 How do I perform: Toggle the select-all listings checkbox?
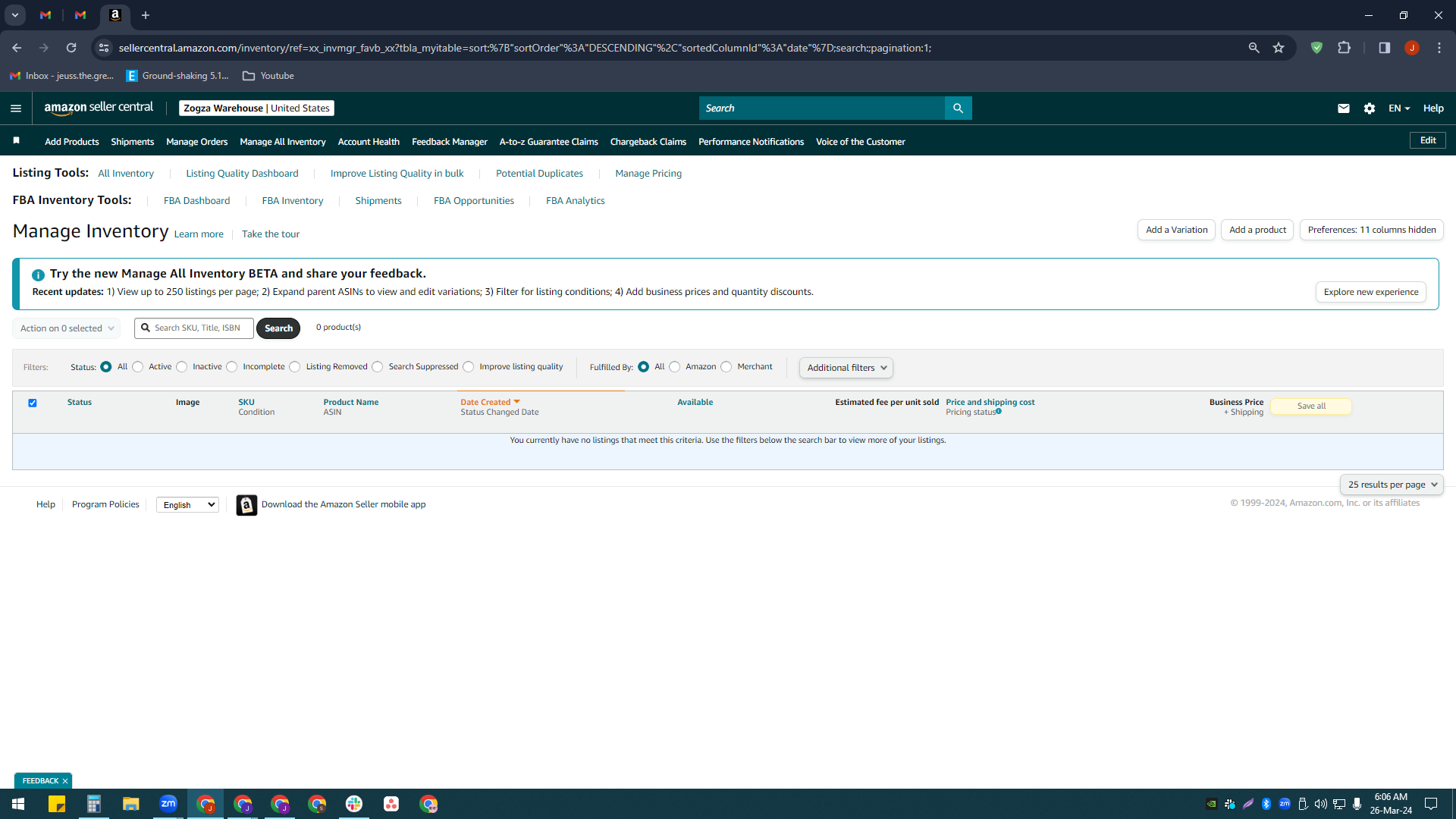click(x=33, y=403)
